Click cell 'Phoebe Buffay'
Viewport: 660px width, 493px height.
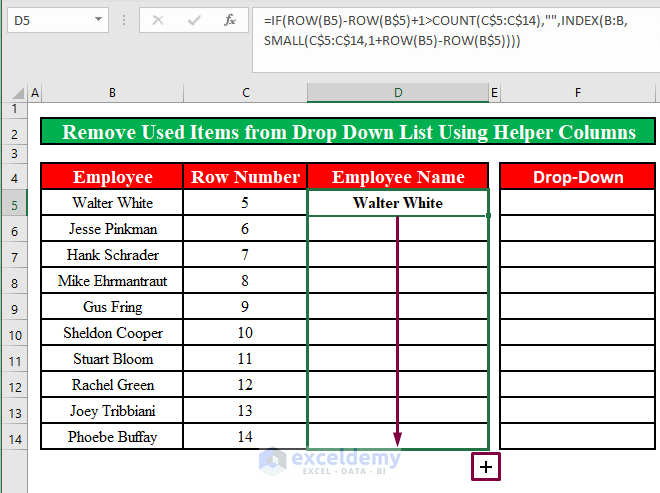coord(112,437)
